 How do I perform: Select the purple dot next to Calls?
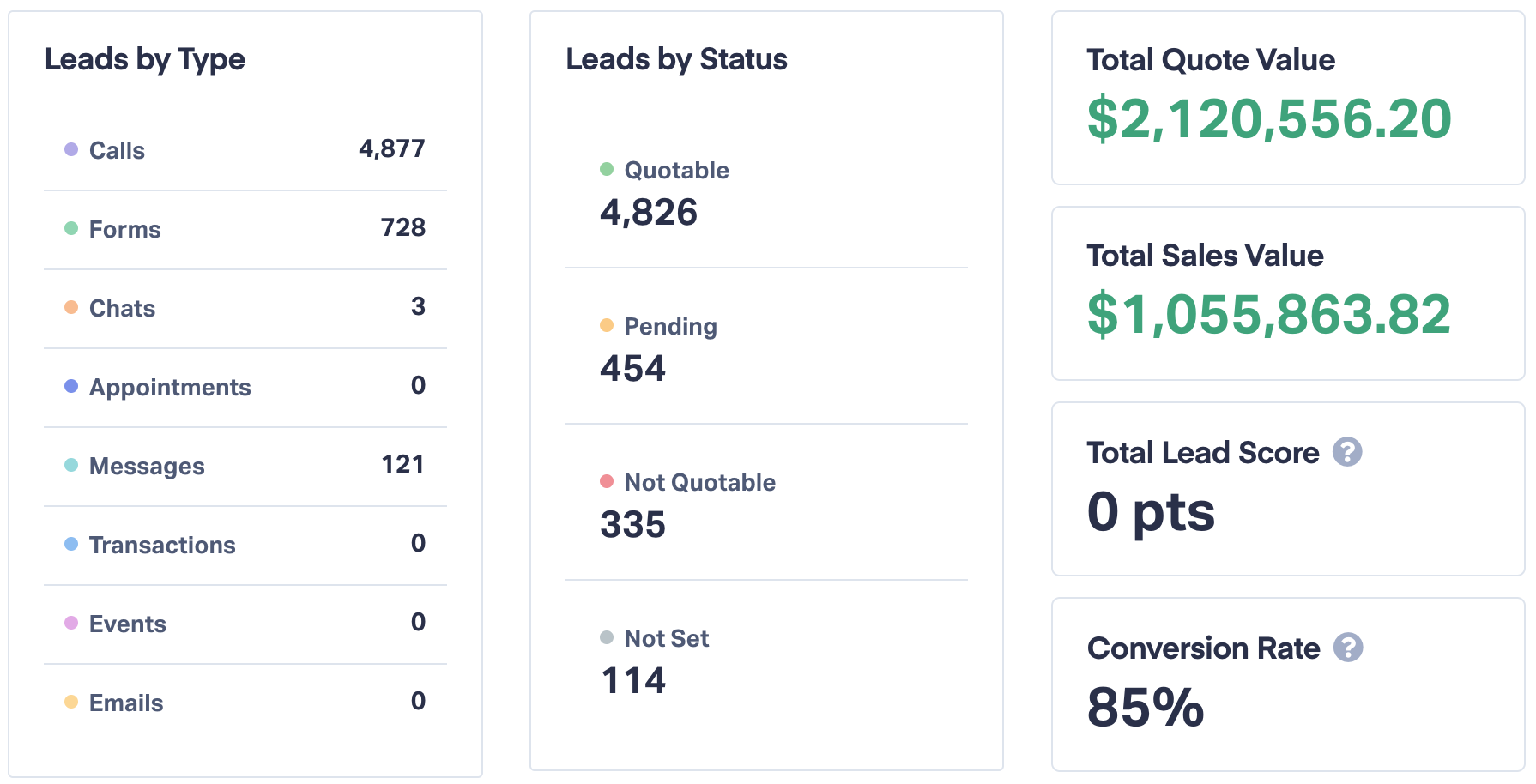70,149
